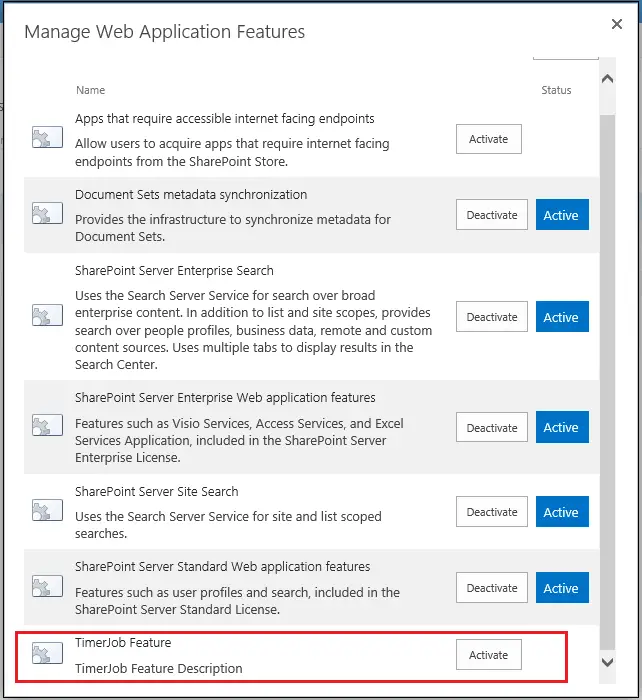Image resolution: width=642 pixels, height=700 pixels.
Task: Click Active status for Standard Web application features
Action: [562, 588]
